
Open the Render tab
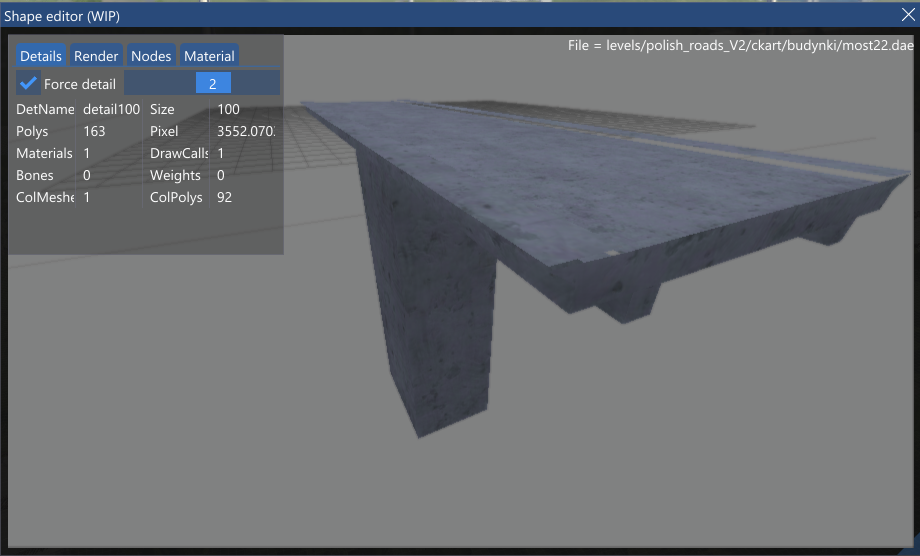click(96, 56)
